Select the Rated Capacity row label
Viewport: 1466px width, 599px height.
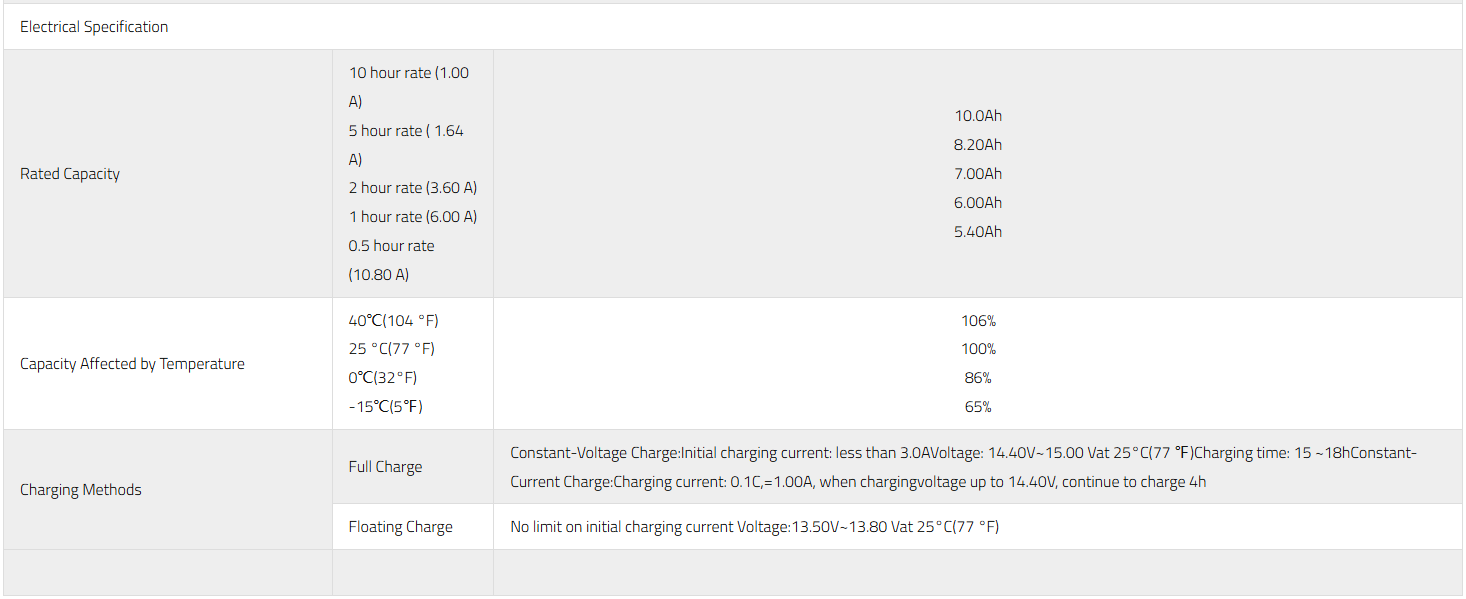(x=70, y=174)
